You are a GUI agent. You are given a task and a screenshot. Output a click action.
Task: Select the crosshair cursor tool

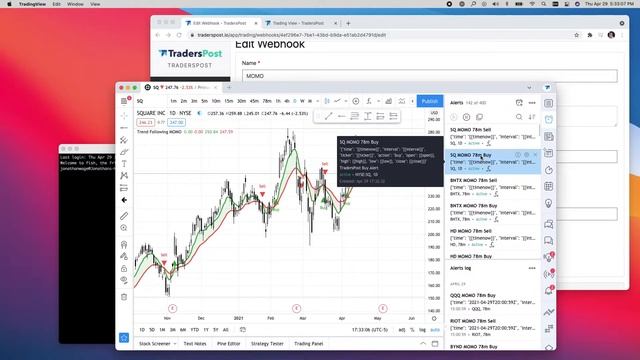tap(124, 116)
